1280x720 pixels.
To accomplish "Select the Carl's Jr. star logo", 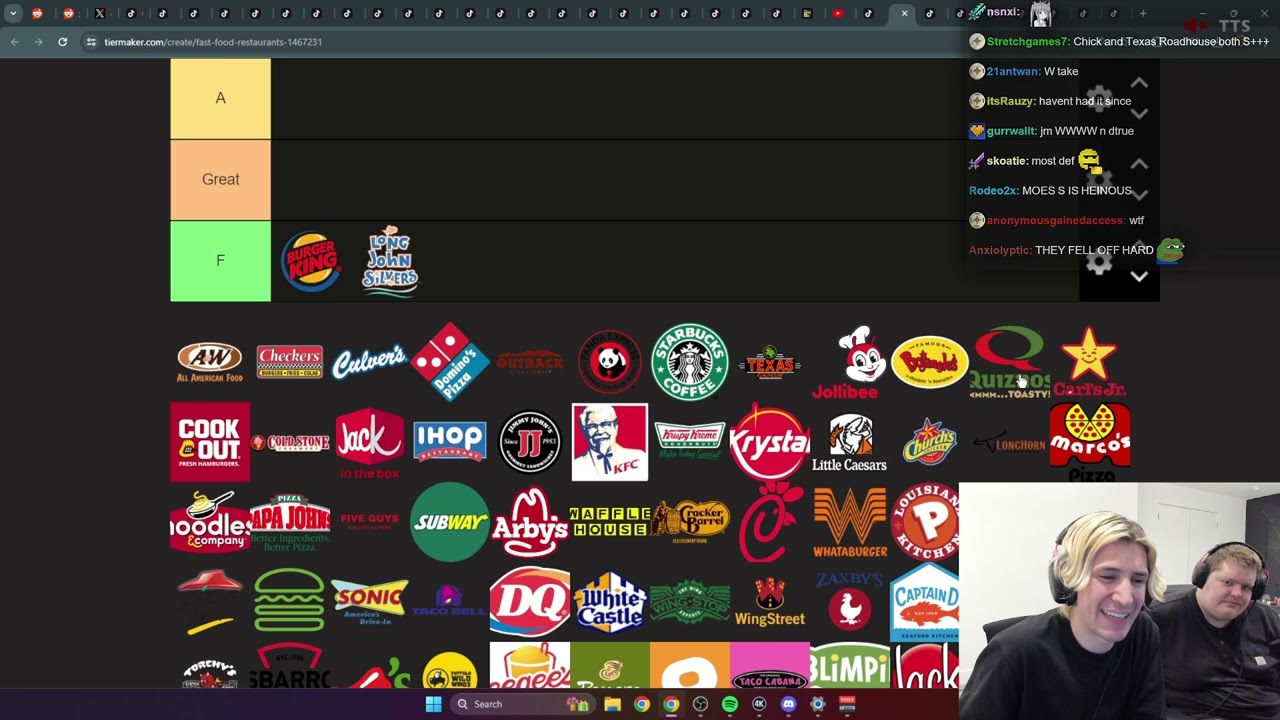I will click(1089, 362).
